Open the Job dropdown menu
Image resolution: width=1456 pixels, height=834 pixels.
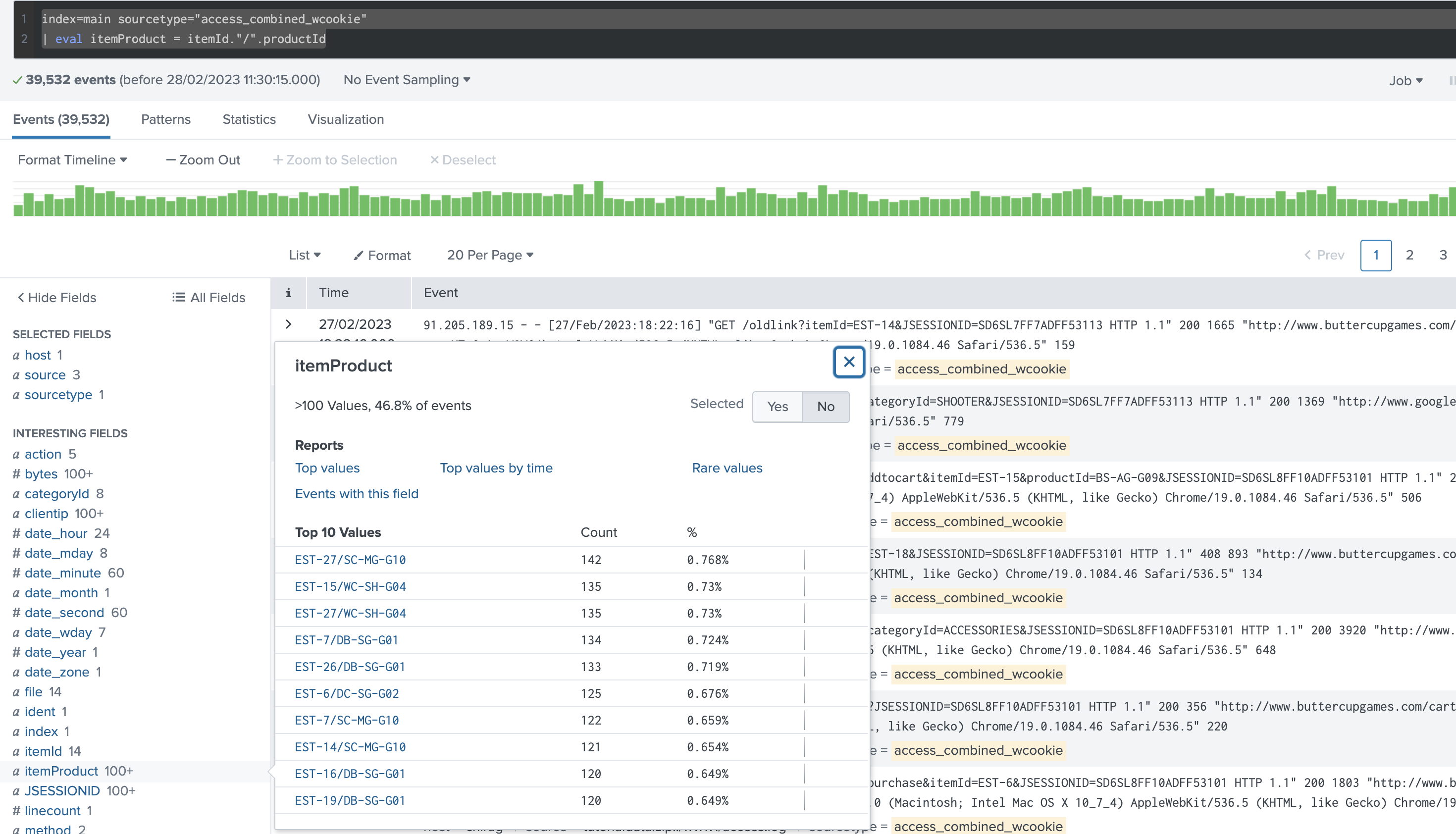(x=1405, y=81)
